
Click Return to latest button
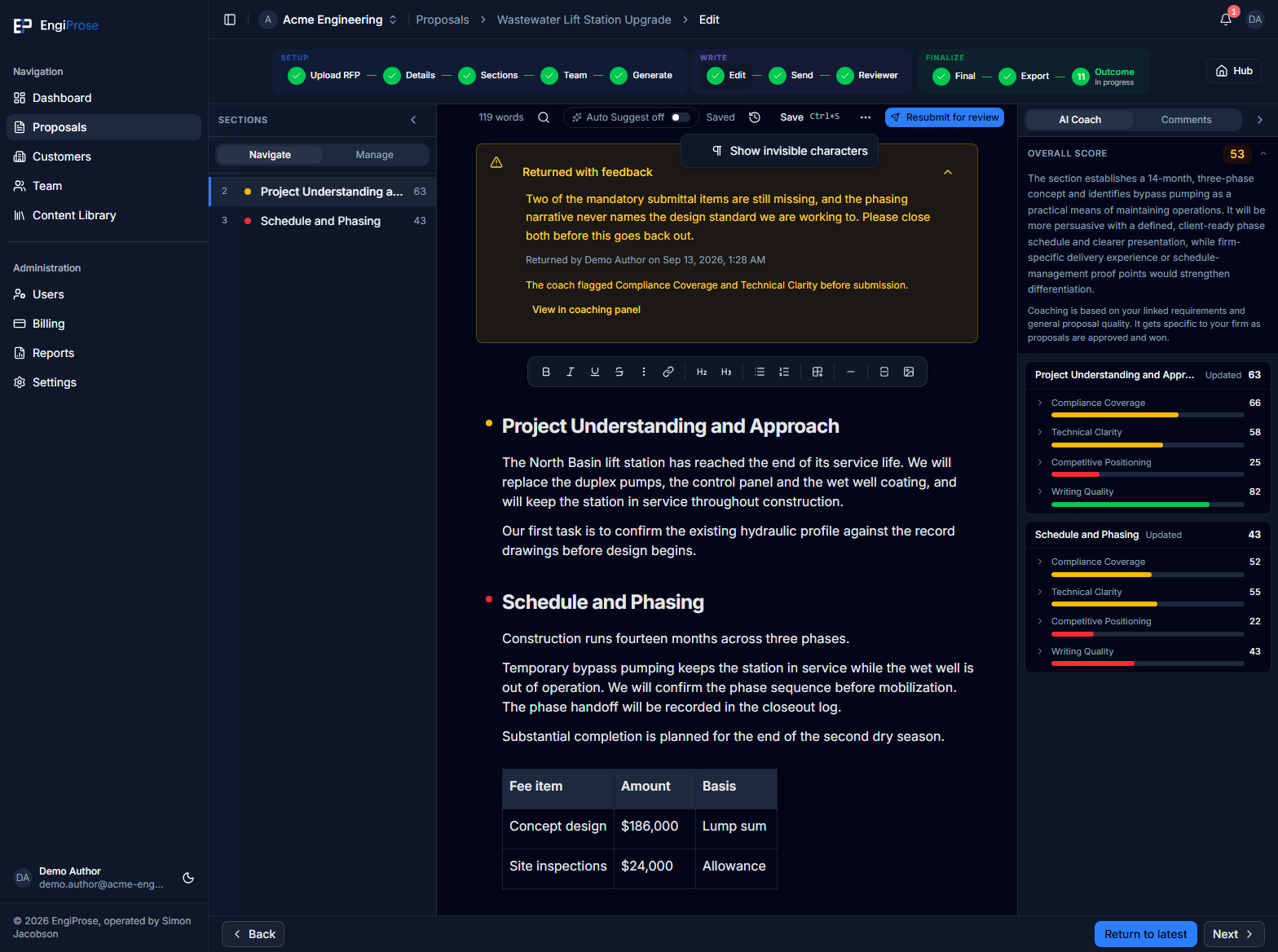click(x=1146, y=934)
